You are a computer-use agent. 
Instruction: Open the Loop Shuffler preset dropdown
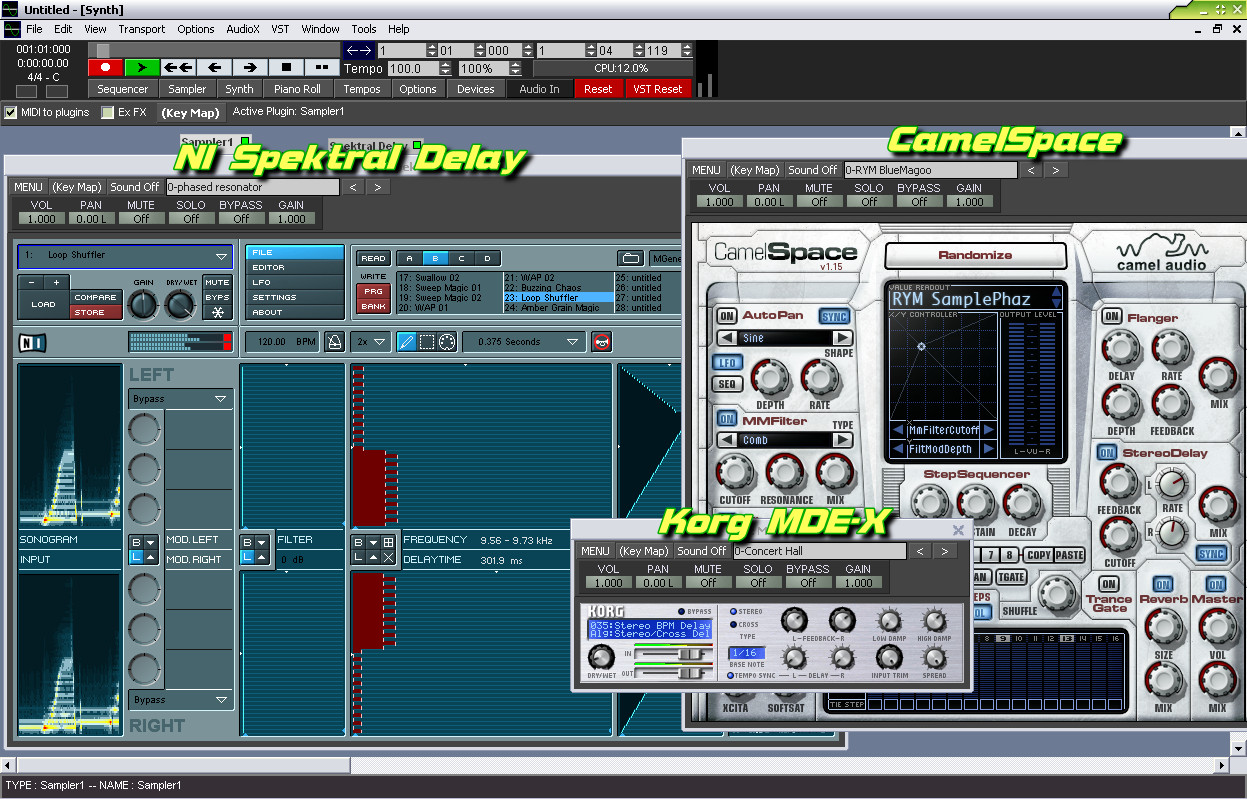point(125,255)
